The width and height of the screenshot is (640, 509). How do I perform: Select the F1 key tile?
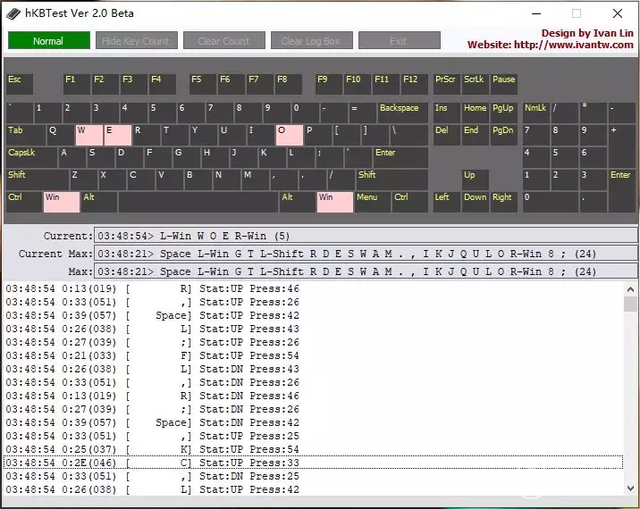tap(77, 84)
